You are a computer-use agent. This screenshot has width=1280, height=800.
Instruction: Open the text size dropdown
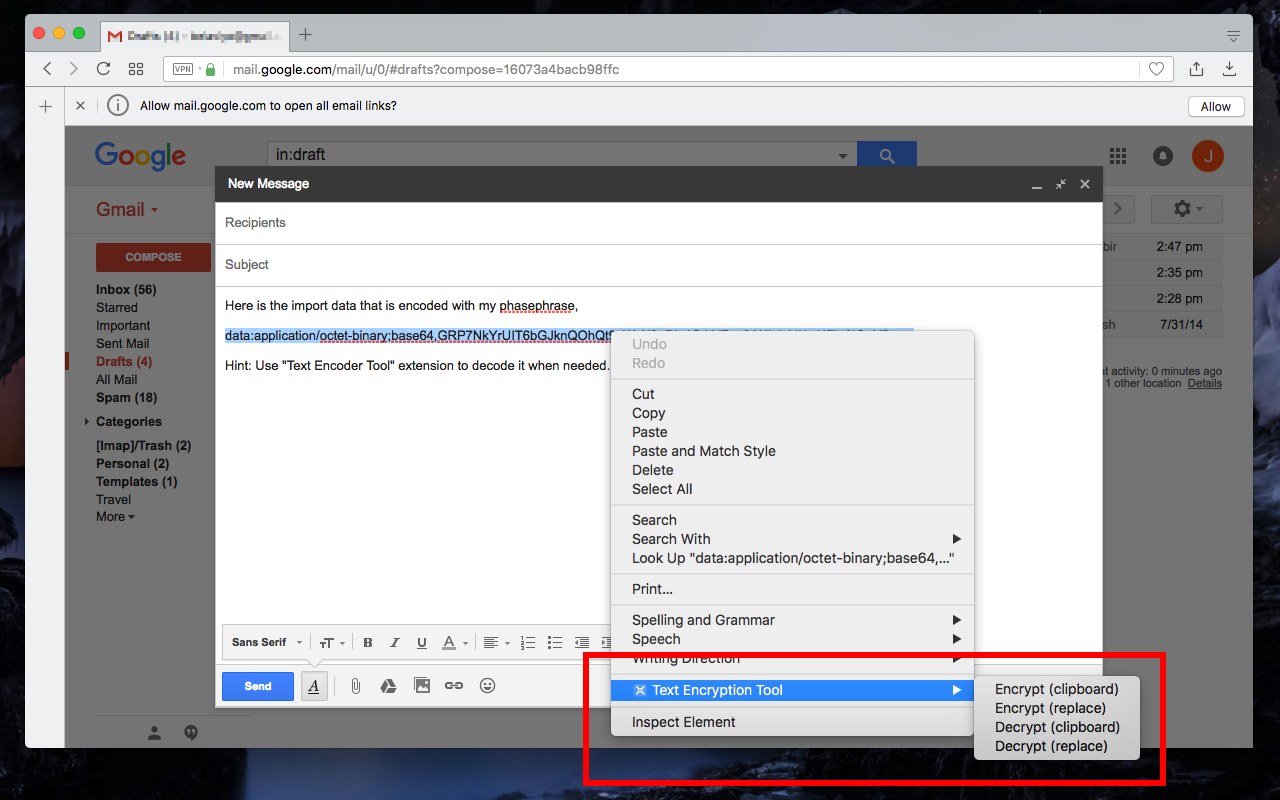[331, 642]
